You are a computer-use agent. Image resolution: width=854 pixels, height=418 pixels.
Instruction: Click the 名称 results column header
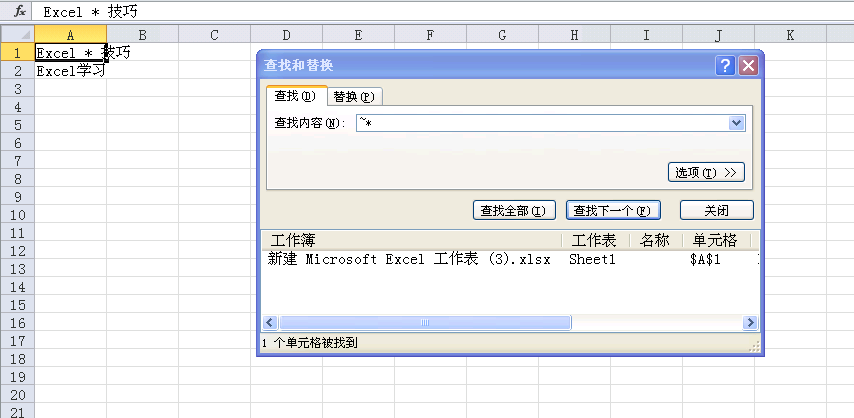[x=656, y=240]
